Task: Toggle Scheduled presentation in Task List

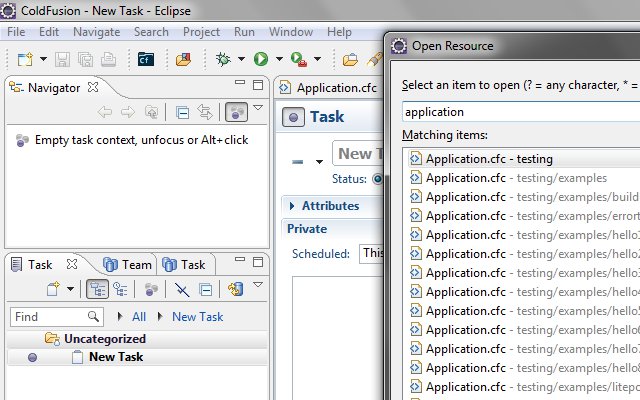Action: [120, 289]
